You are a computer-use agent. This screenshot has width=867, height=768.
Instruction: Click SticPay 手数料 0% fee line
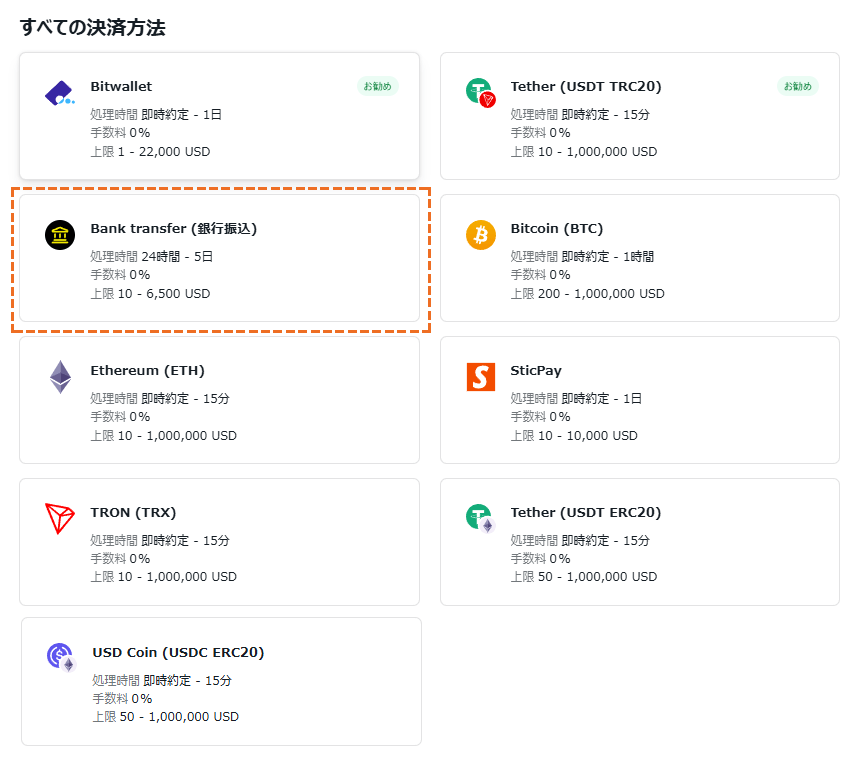[540, 417]
